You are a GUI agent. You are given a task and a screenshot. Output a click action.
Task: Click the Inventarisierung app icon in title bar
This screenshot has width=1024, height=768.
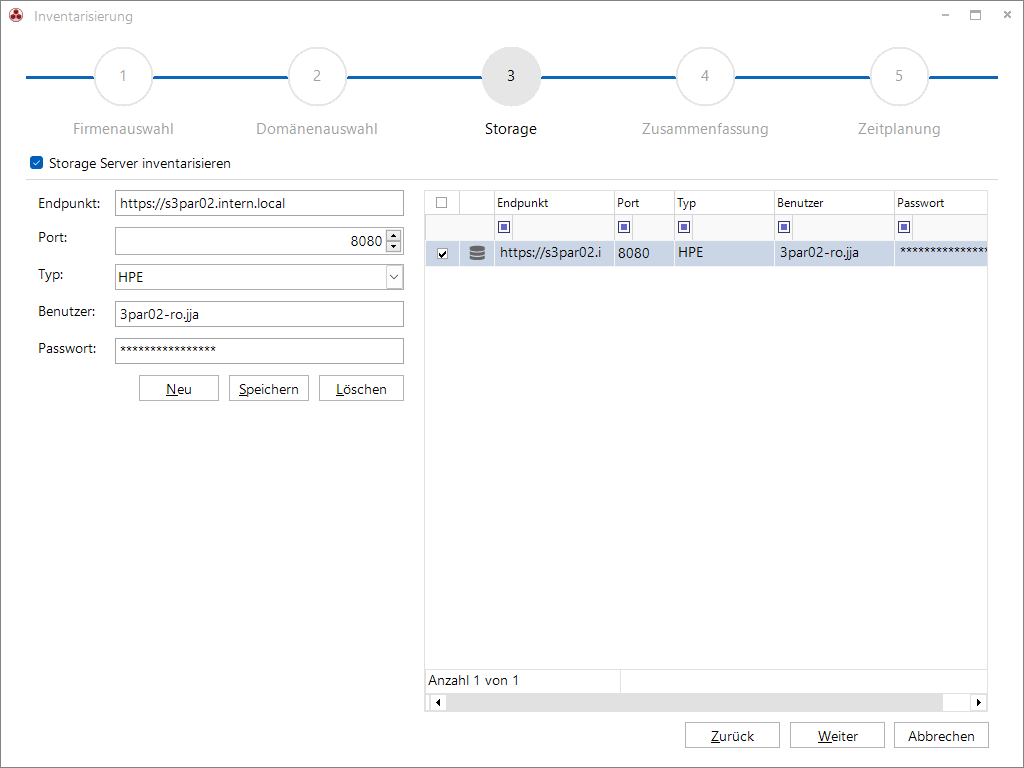[16, 16]
